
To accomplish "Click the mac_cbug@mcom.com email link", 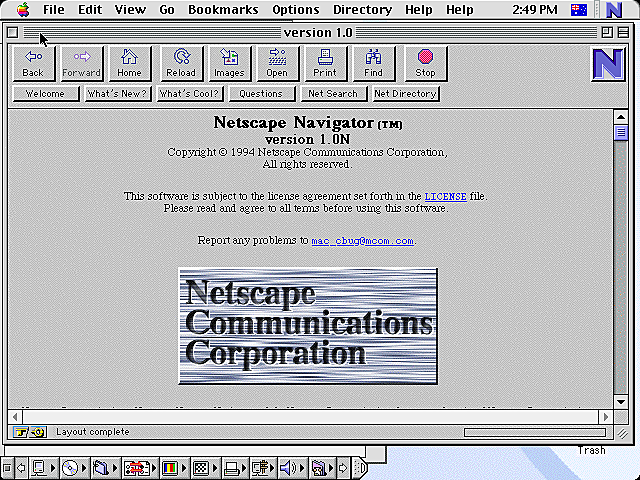I will (x=362, y=241).
